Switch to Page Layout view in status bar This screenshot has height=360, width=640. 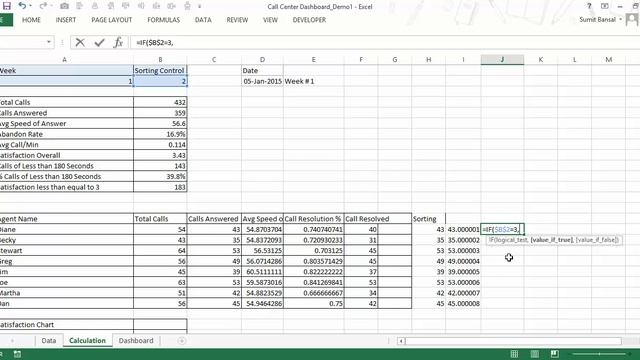(x=535, y=354)
